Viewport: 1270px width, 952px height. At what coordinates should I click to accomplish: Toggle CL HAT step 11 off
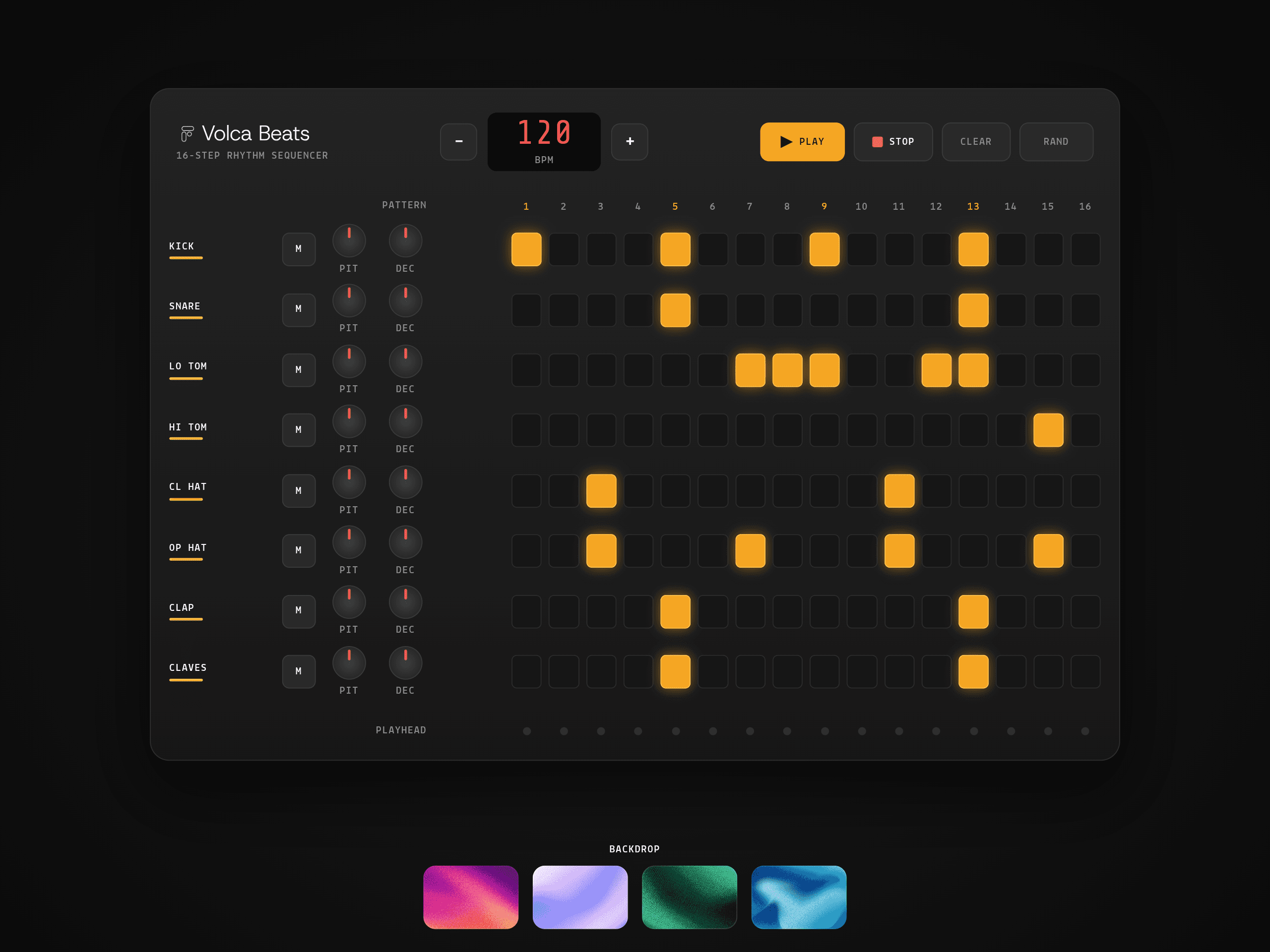coord(899,491)
